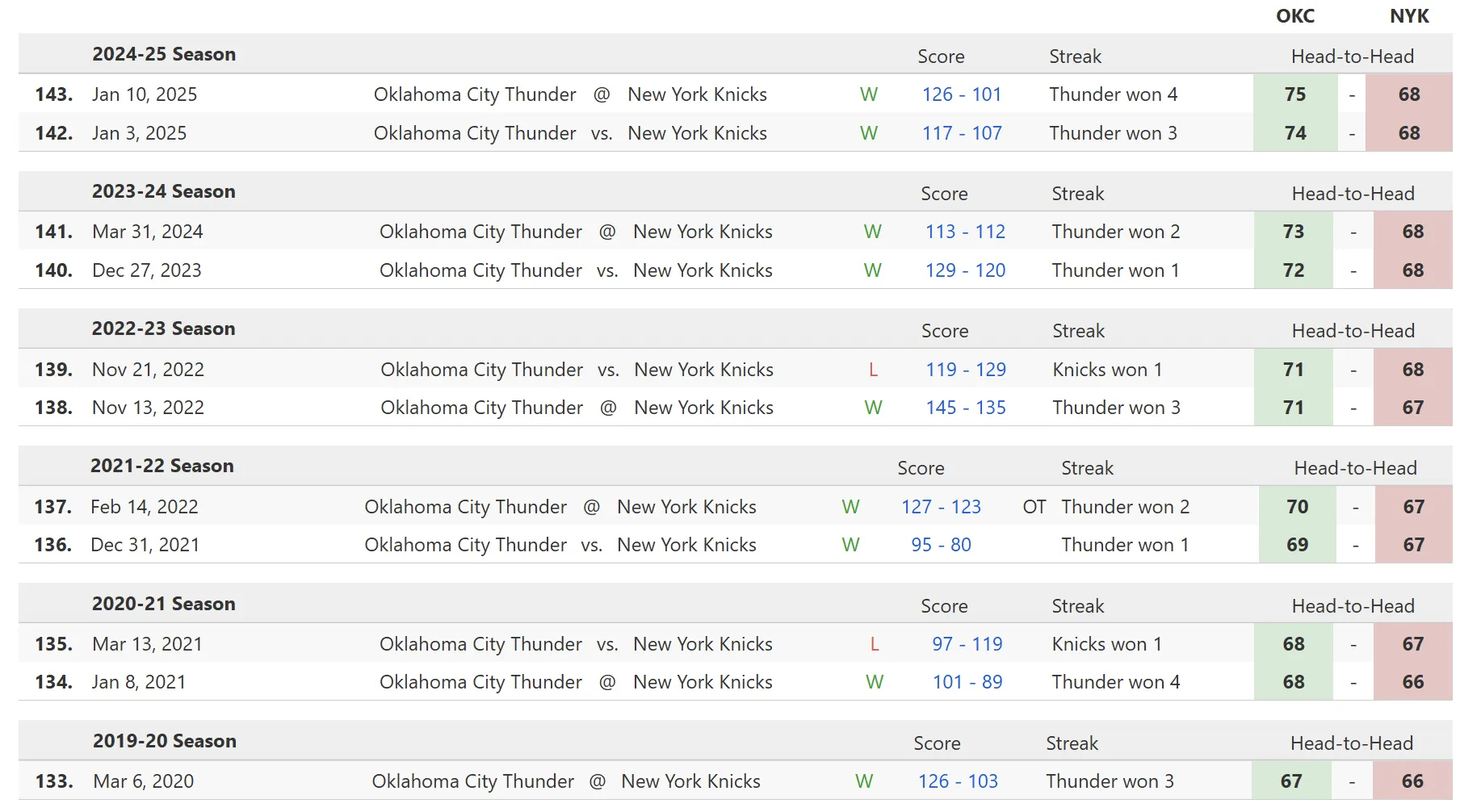
Task: Select the Mar 6, 2020 game date
Action: (x=144, y=781)
